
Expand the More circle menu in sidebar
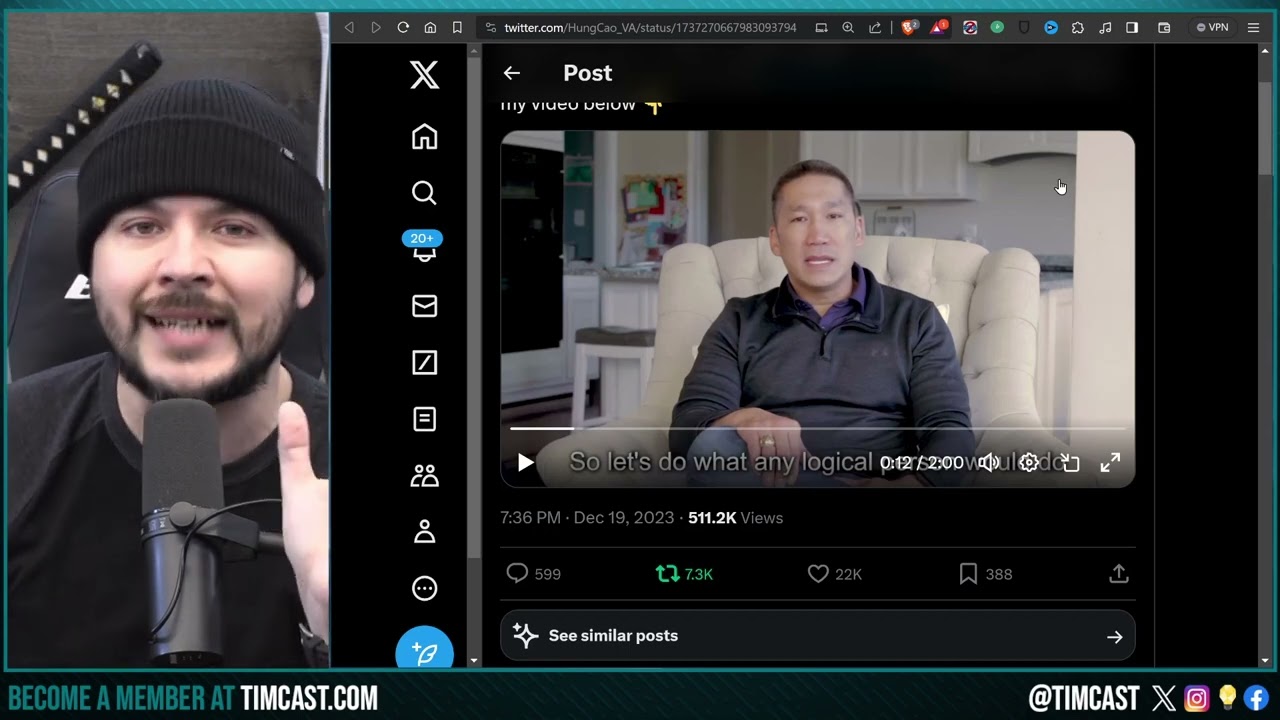pos(424,588)
